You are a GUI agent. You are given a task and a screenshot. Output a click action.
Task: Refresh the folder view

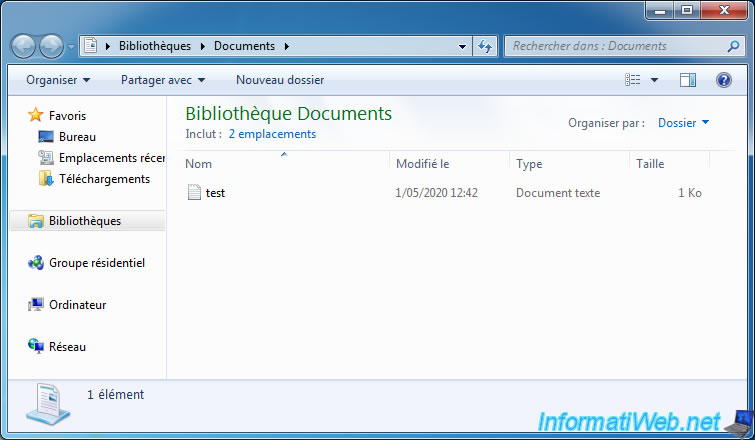[485, 46]
